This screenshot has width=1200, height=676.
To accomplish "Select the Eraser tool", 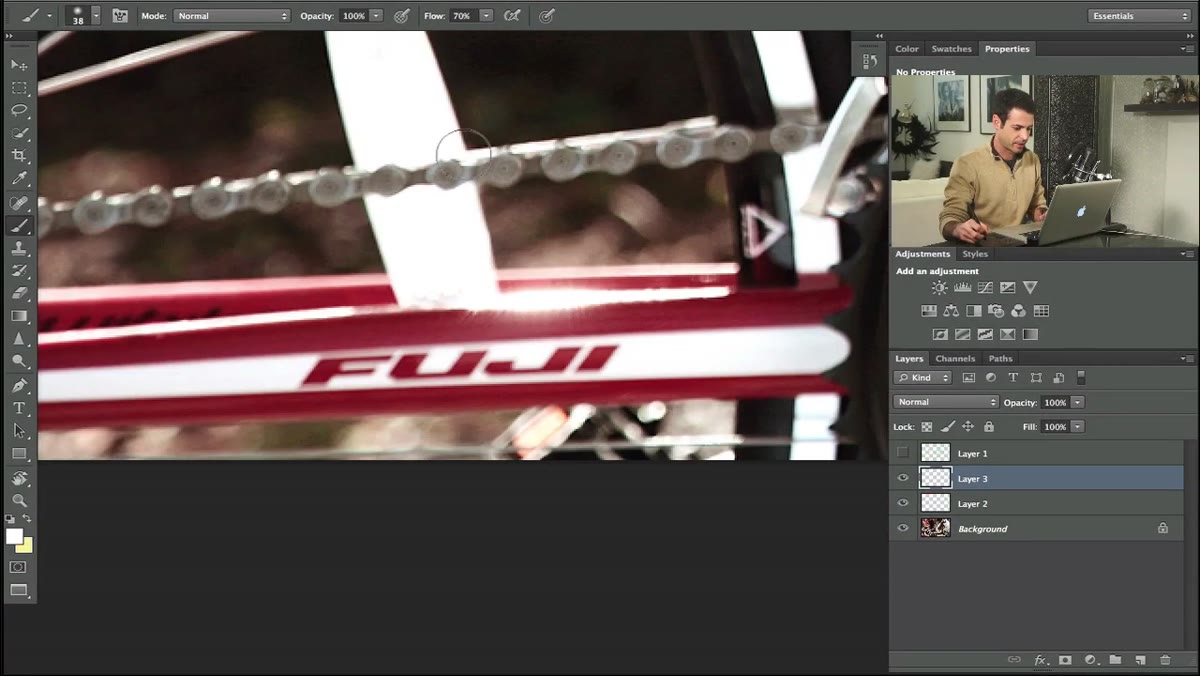I will 19,294.
